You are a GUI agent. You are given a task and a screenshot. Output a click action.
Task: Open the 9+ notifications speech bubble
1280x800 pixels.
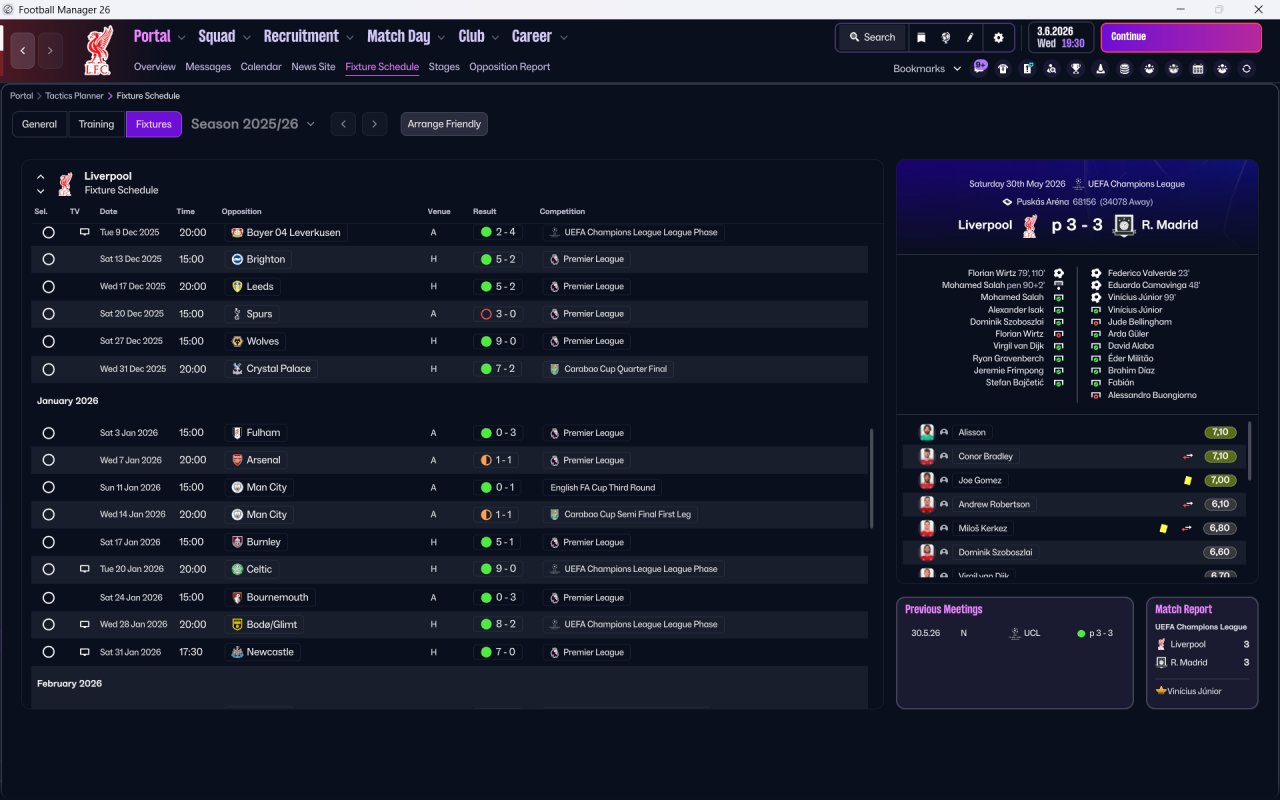point(980,68)
